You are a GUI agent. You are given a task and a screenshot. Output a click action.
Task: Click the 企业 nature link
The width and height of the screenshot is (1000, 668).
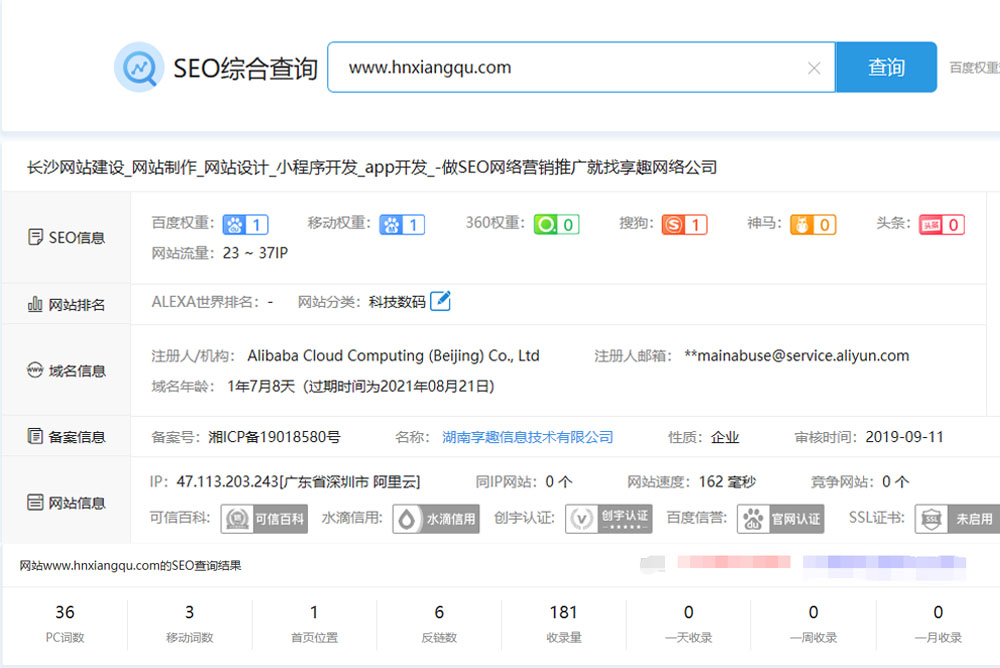725,437
